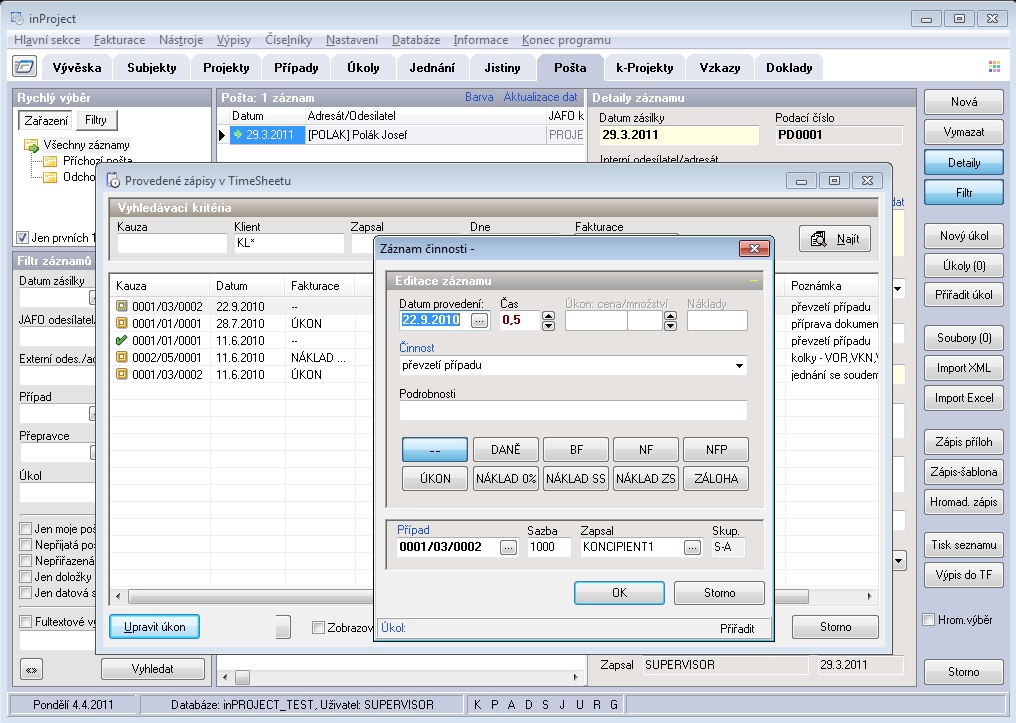
Task: Click horizontal scrollbar thumb under Pošta list
Action: click(x=242, y=678)
